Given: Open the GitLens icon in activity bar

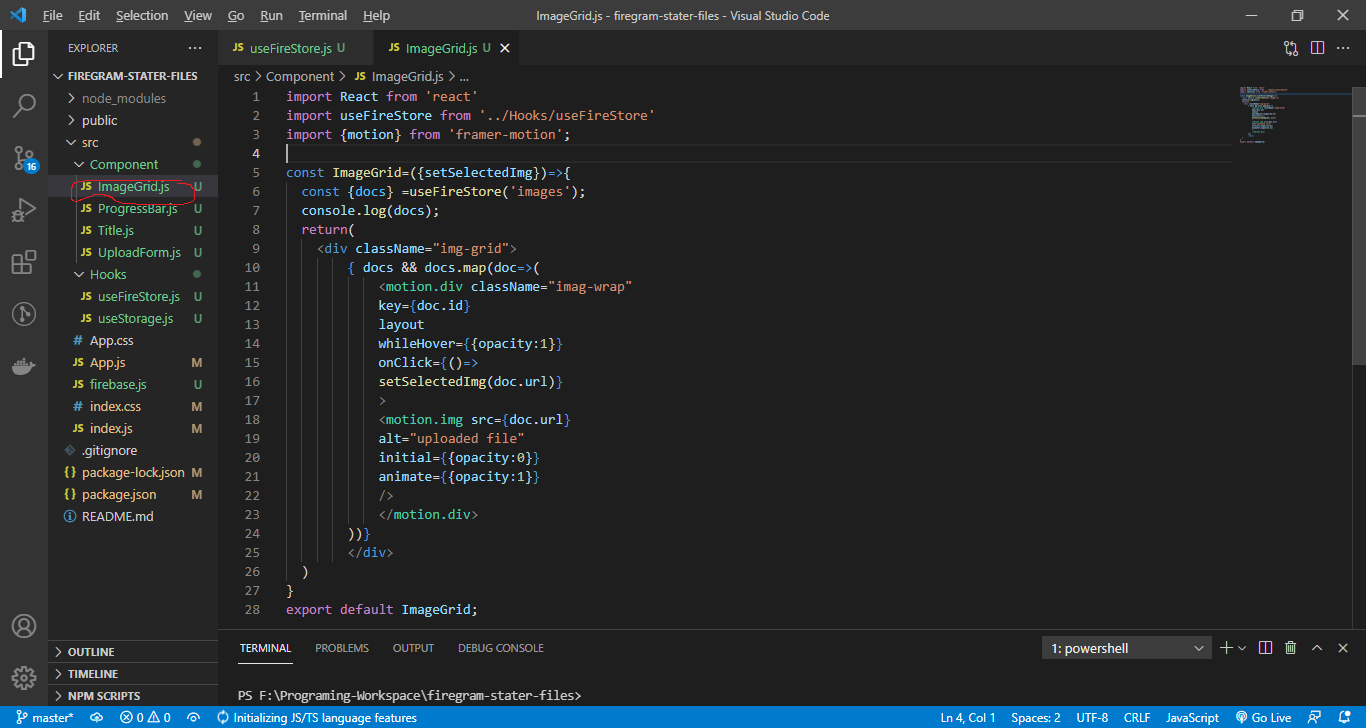Looking at the screenshot, I should click(24, 314).
